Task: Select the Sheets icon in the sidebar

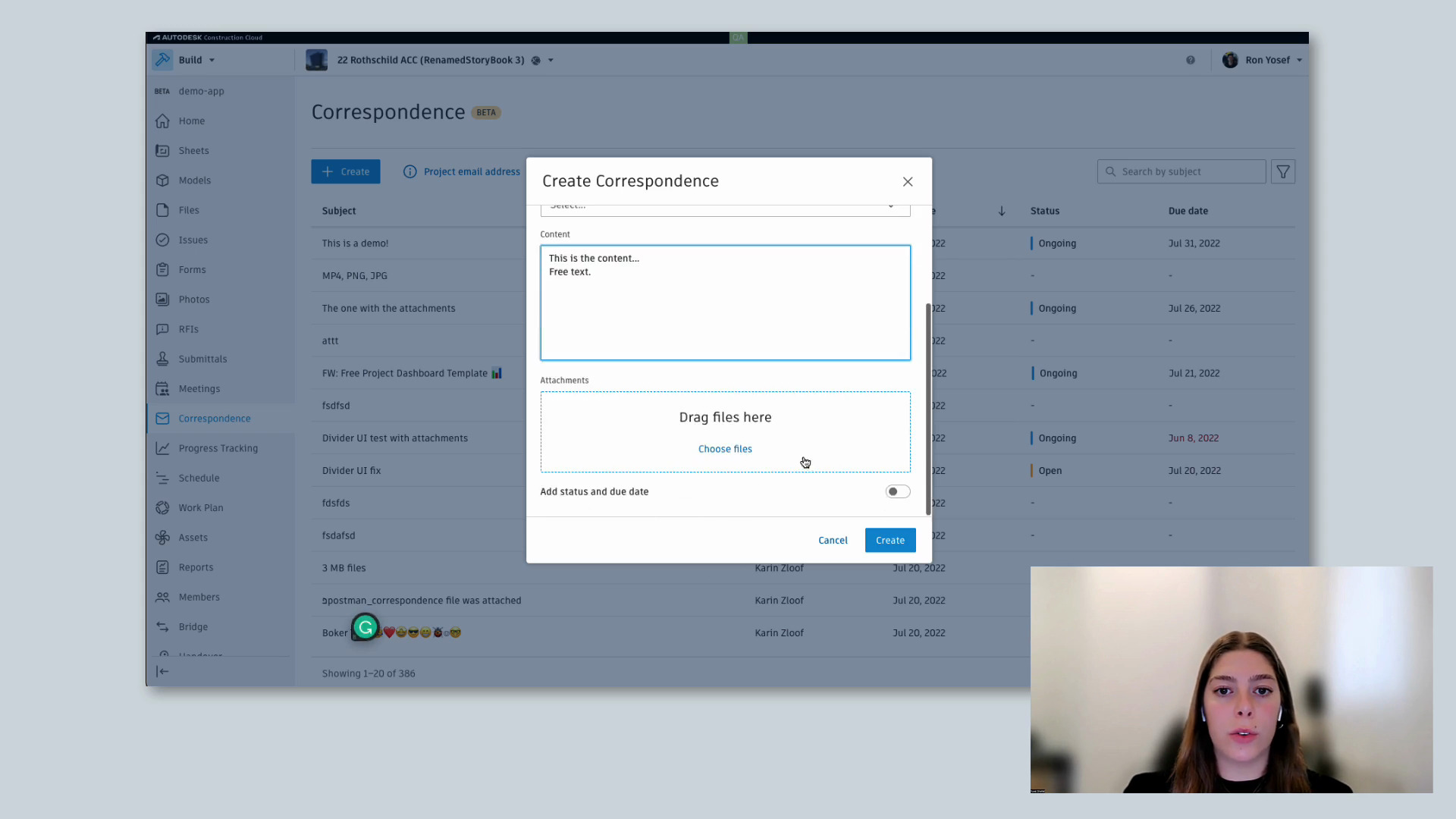Action: pos(163,150)
